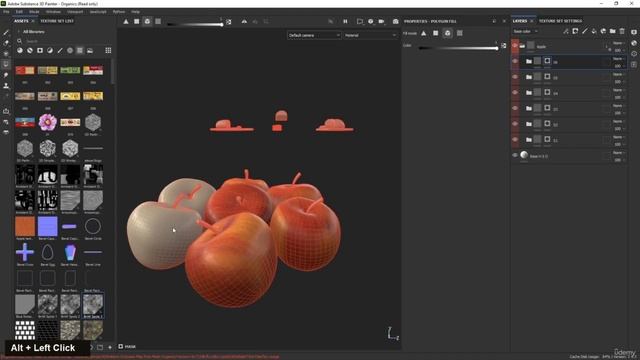This screenshot has height=360, width=640.
Task: Close the Assets tab
Action: [33, 21]
